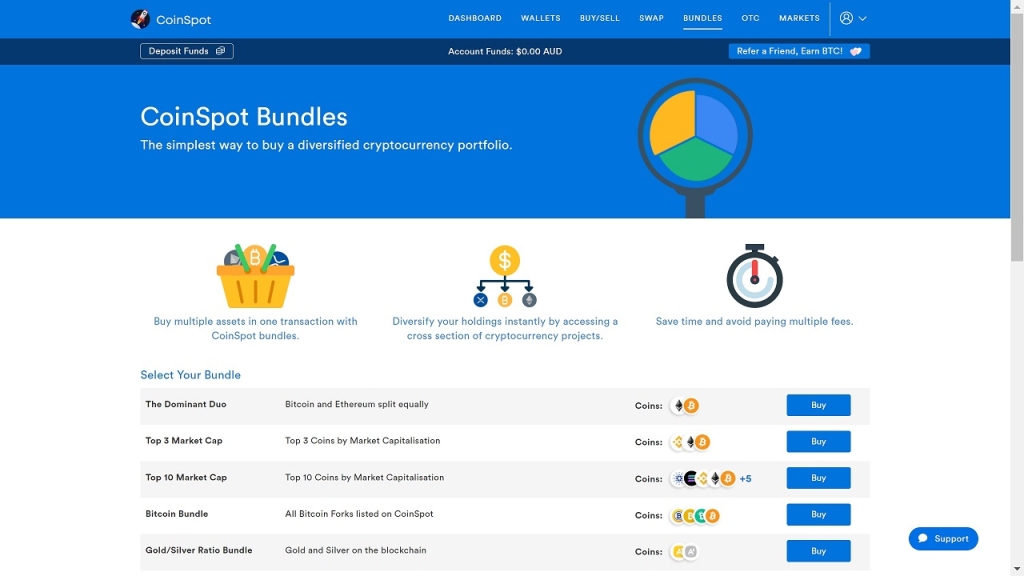Click 'Bitcoin and Ethereum split equally' description

(357, 404)
